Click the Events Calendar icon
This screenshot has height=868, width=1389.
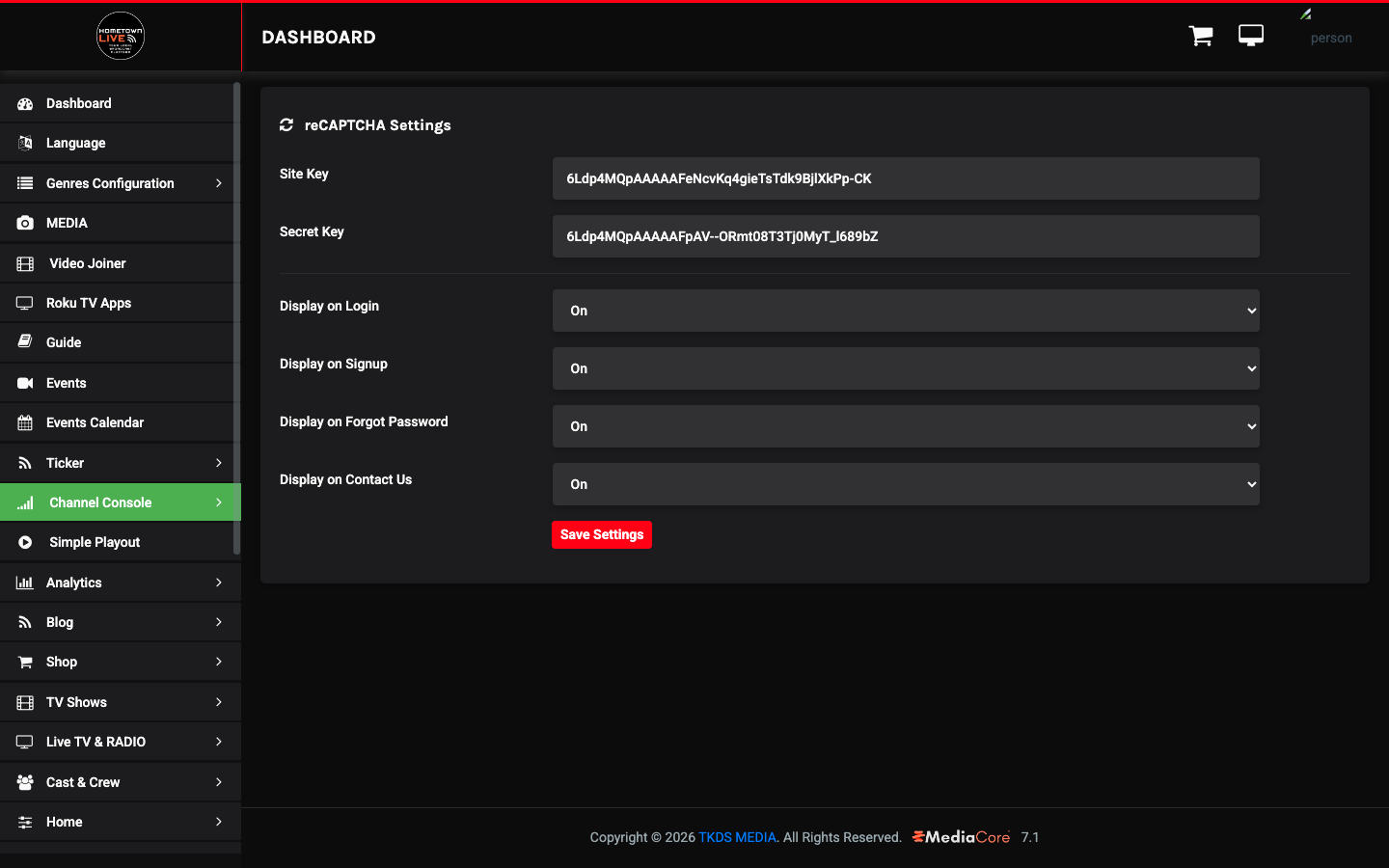[x=25, y=422]
